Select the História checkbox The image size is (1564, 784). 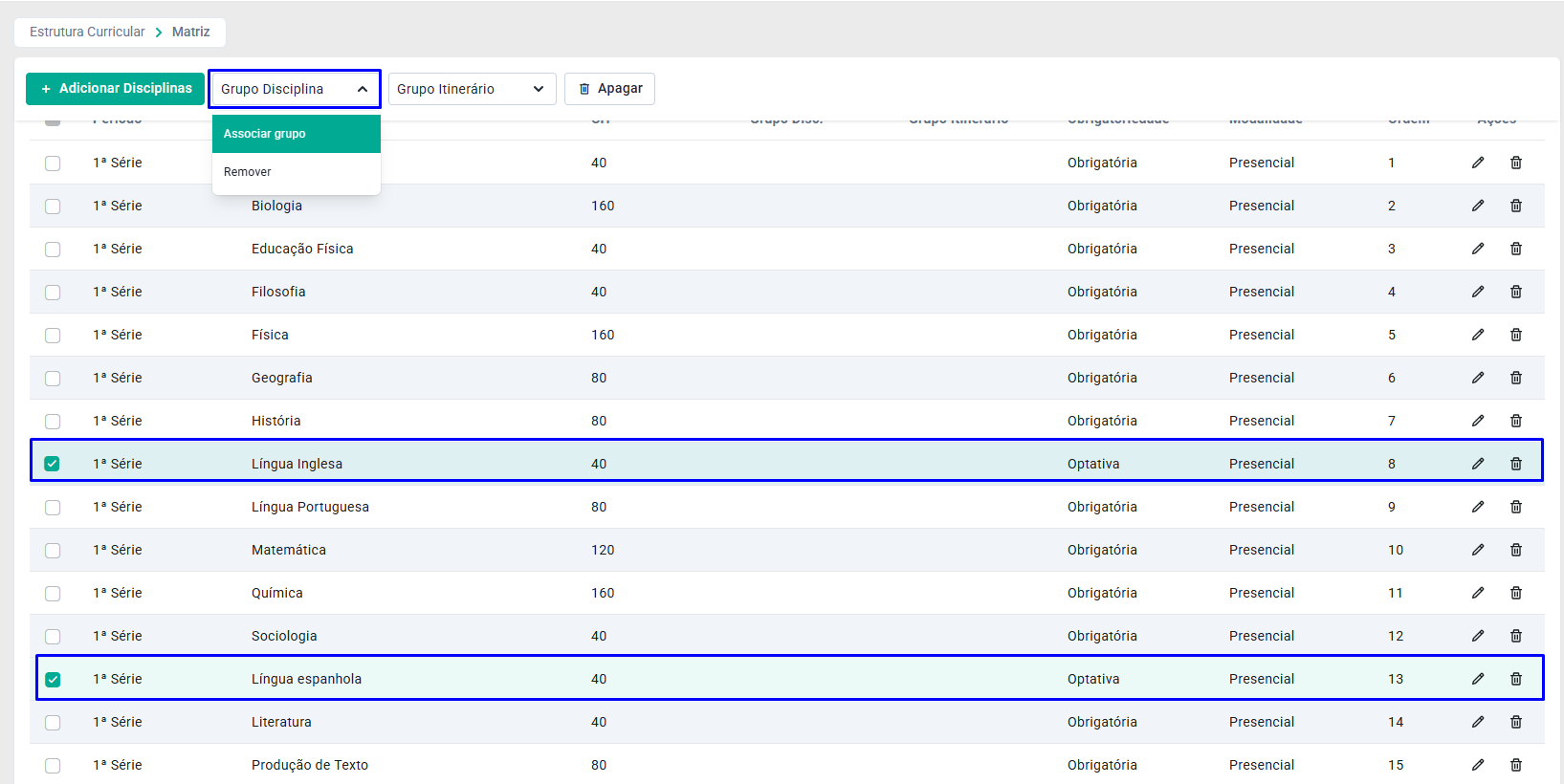(53, 422)
